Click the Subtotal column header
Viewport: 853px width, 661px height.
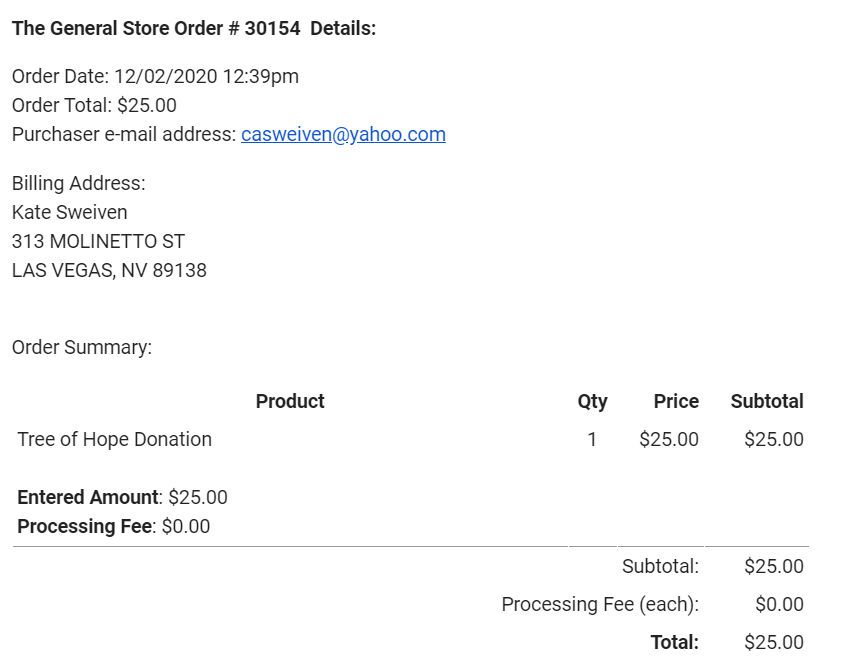(x=767, y=401)
